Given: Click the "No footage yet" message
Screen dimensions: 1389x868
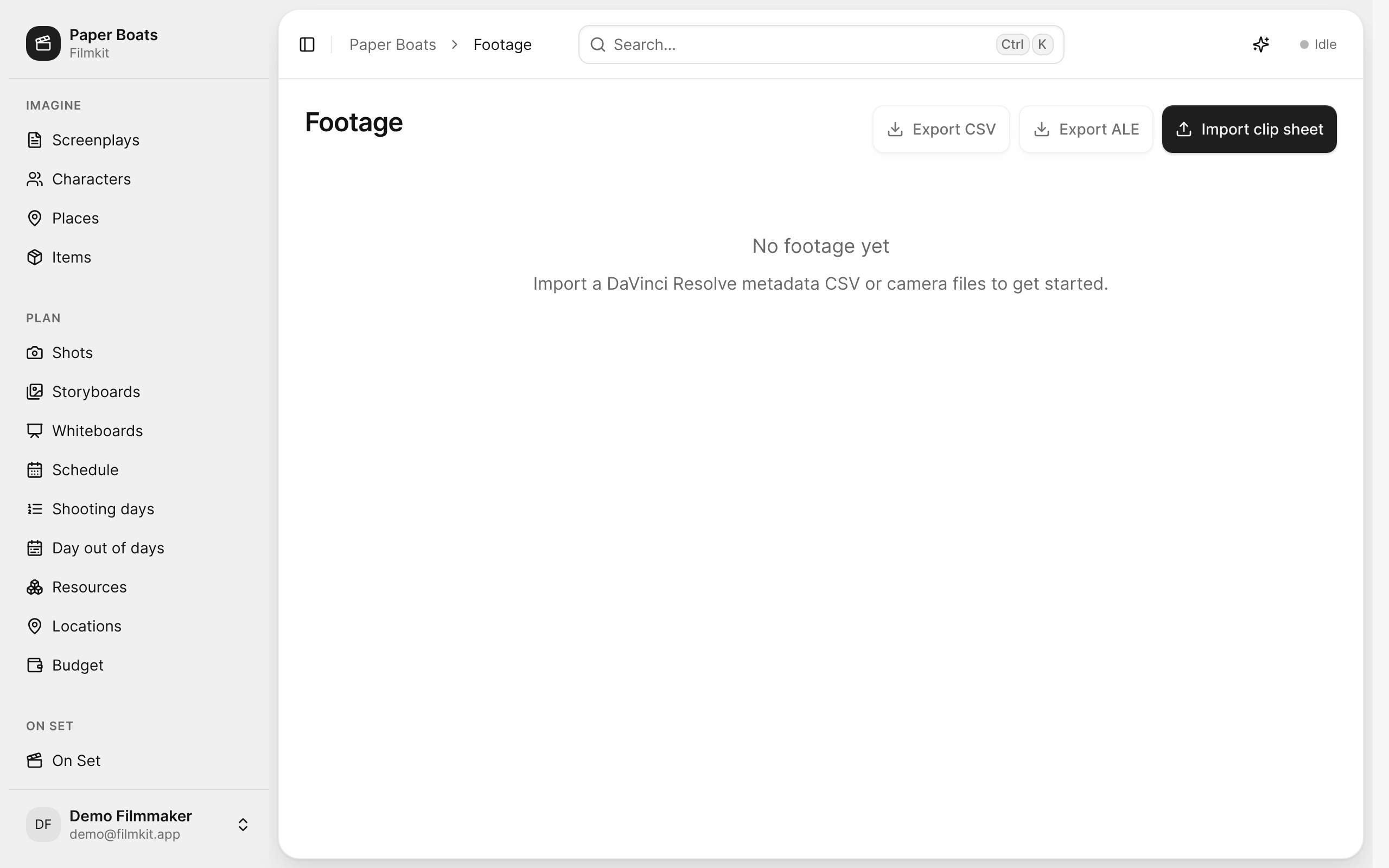Looking at the screenshot, I should pyautogui.click(x=821, y=246).
